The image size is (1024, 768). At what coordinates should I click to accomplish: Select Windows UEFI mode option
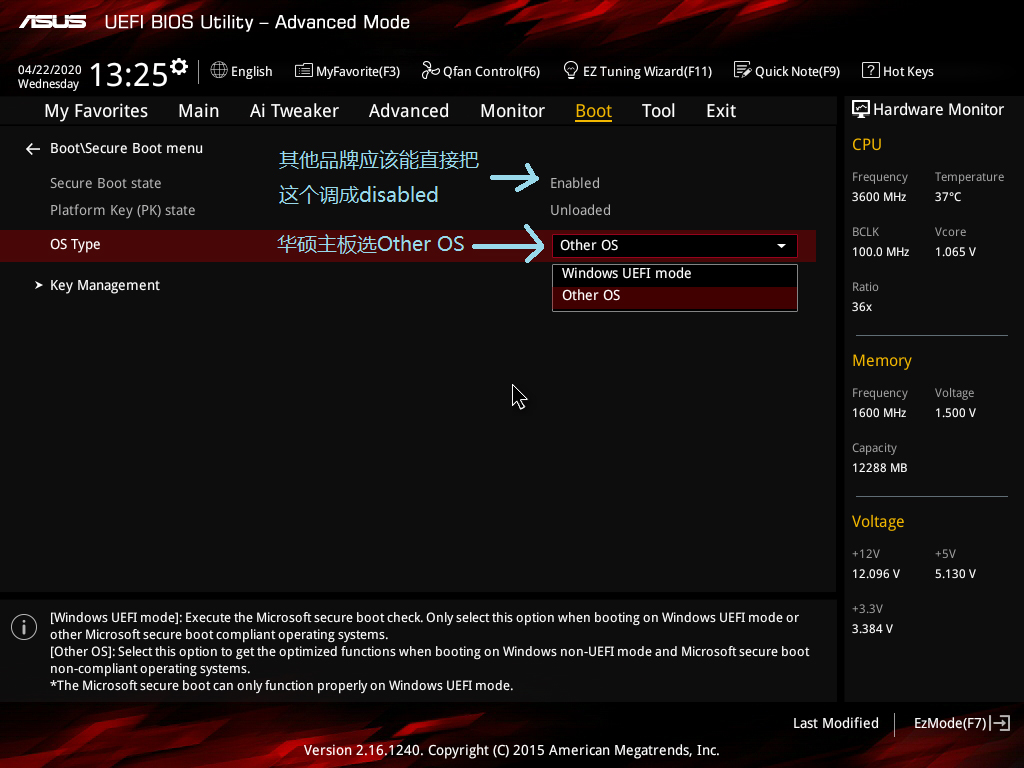[675, 274]
